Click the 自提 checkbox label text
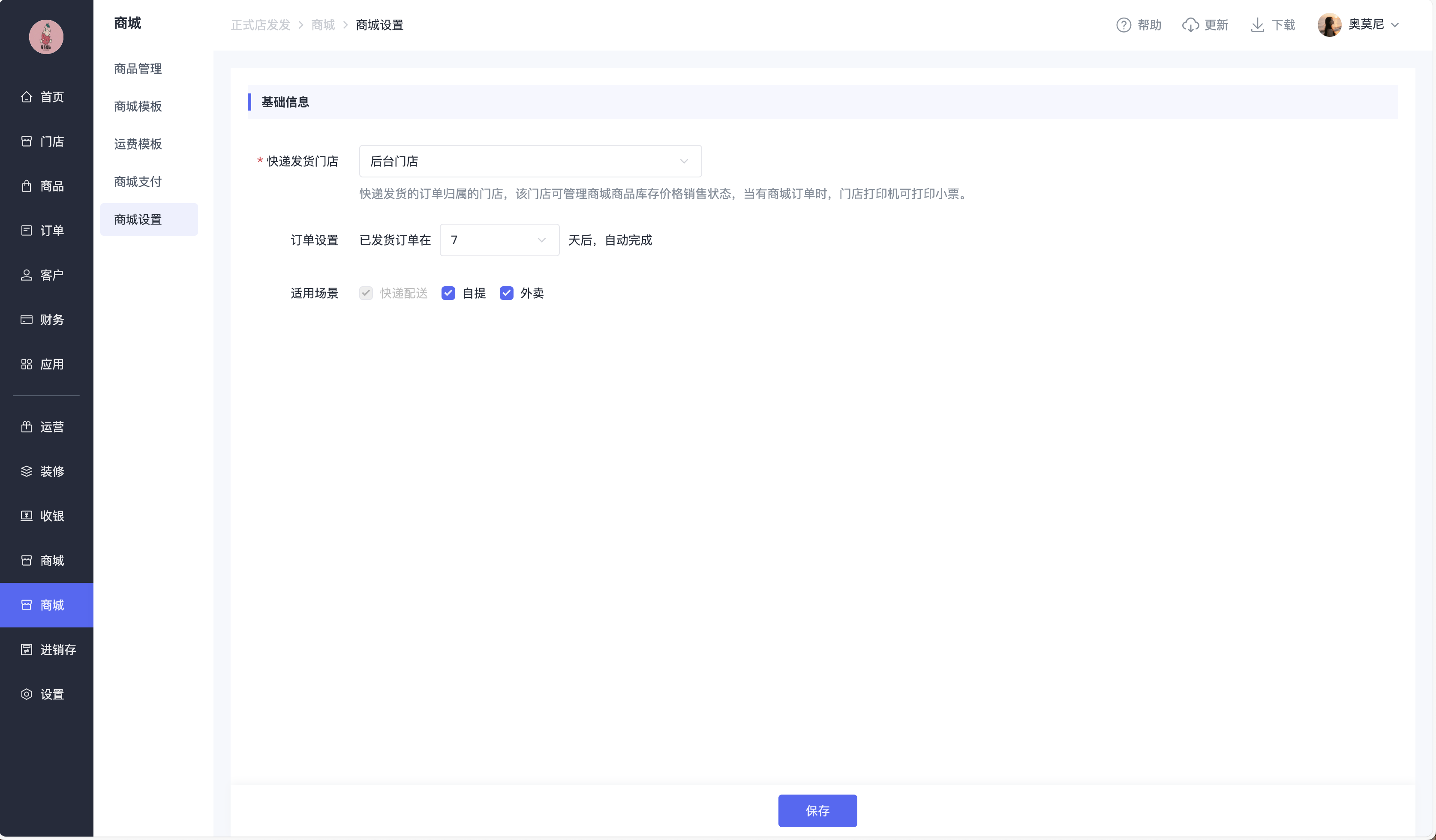This screenshot has width=1436, height=840. [x=474, y=293]
